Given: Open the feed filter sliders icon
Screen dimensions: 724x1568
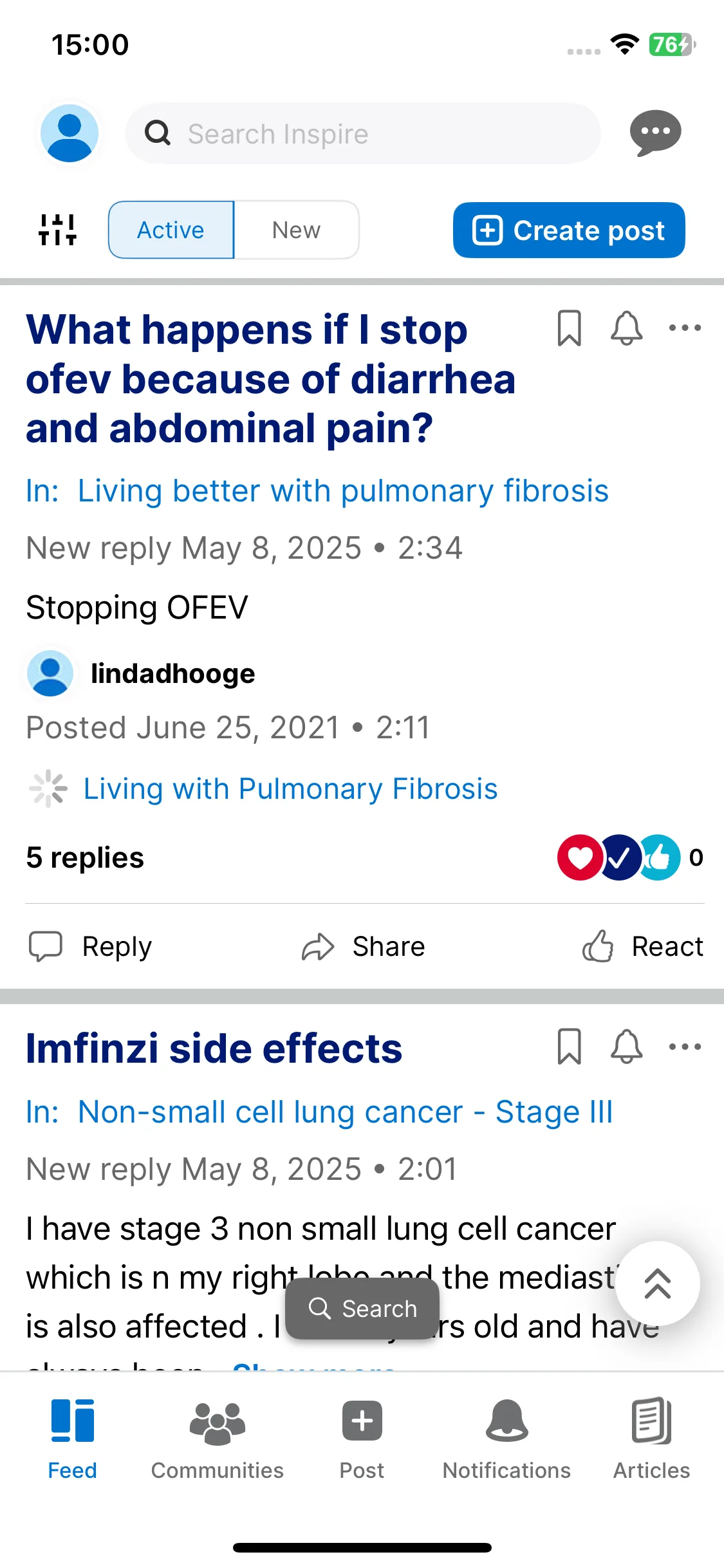Looking at the screenshot, I should pyautogui.click(x=57, y=230).
